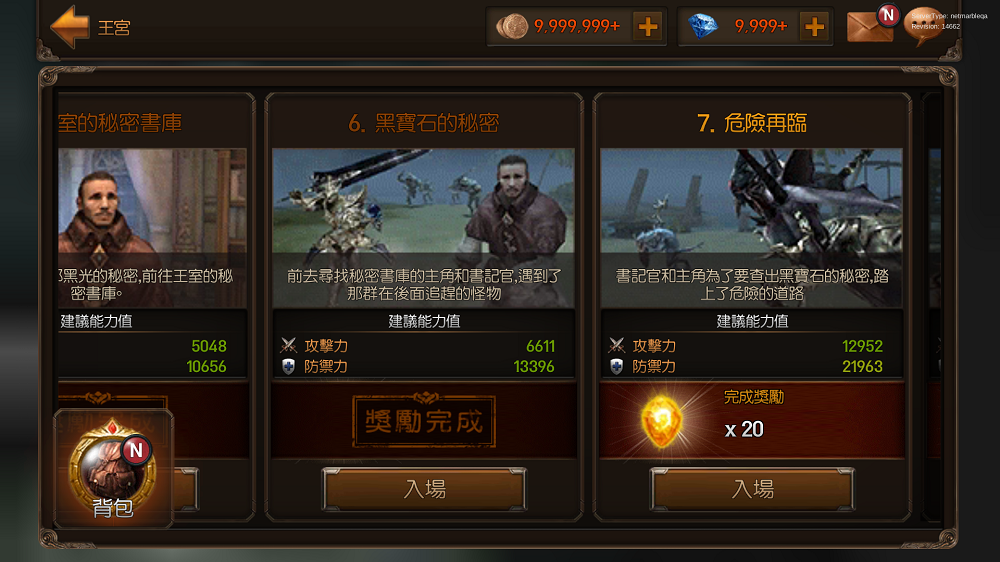Tap the 獎勵完成 stamp on stage 6
This screenshot has width=1000, height=562.
click(424, 421)
